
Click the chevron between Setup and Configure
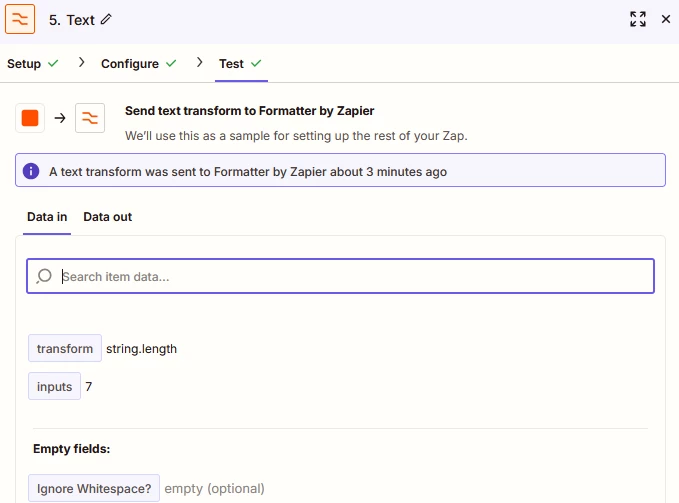click(81, 62)
